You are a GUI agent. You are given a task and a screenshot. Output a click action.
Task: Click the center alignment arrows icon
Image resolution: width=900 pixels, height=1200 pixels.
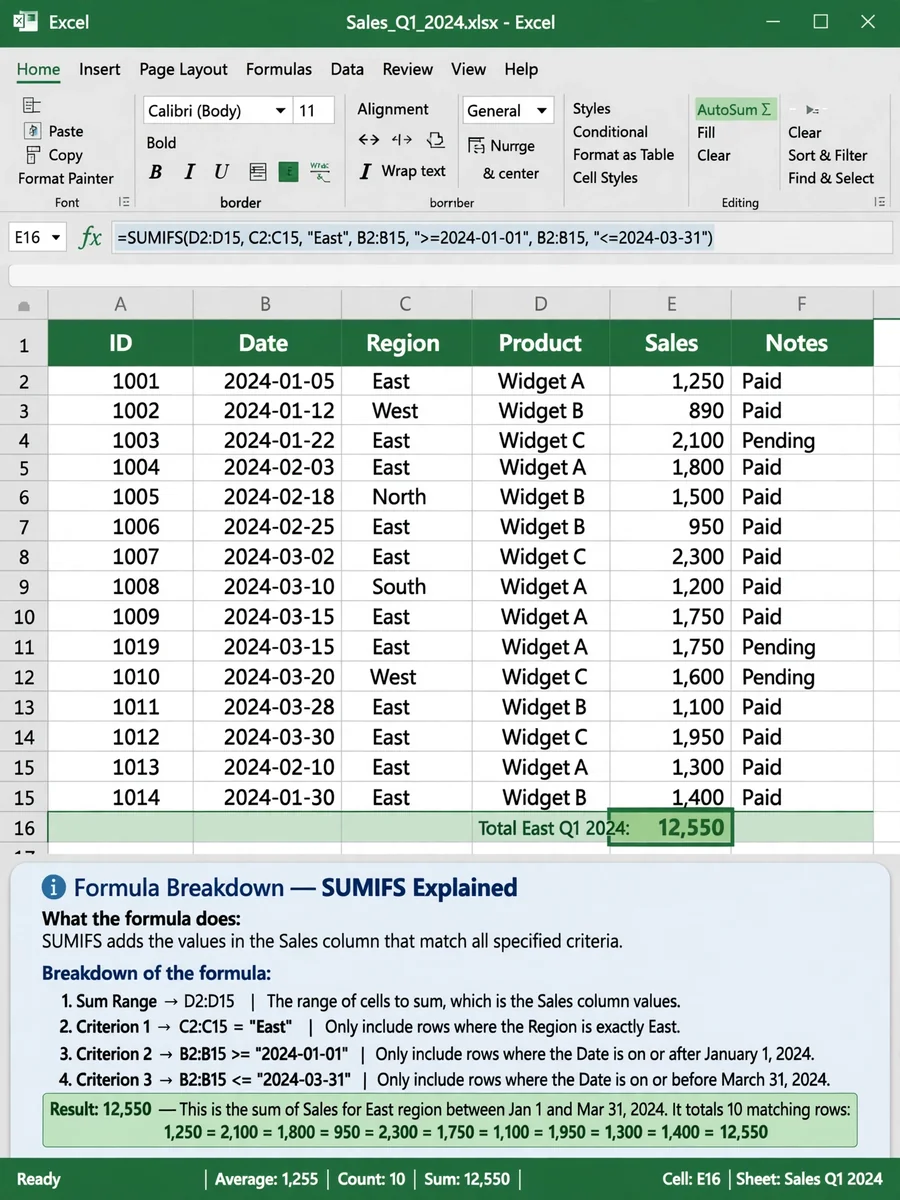coord(402,140)
